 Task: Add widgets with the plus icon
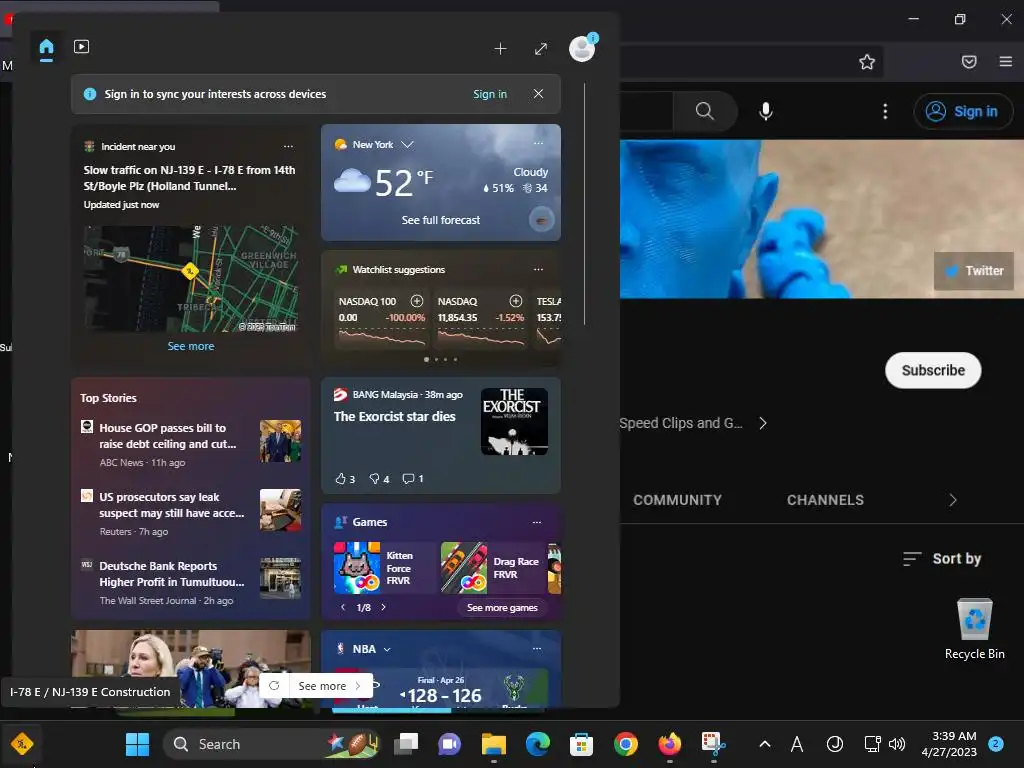click(500, 49)
